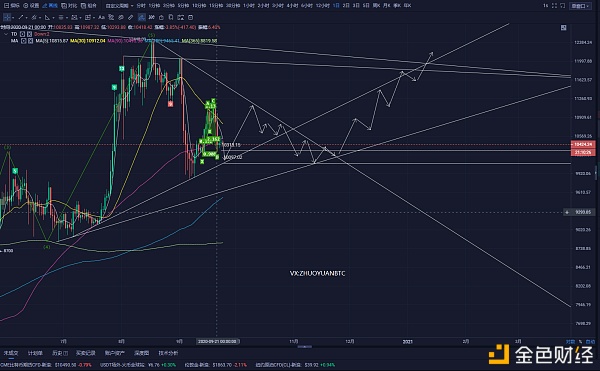The width and height of the screenshot is (600, 371).
Task: Collapse the TD indicator legend chevron
Action: 6,34
